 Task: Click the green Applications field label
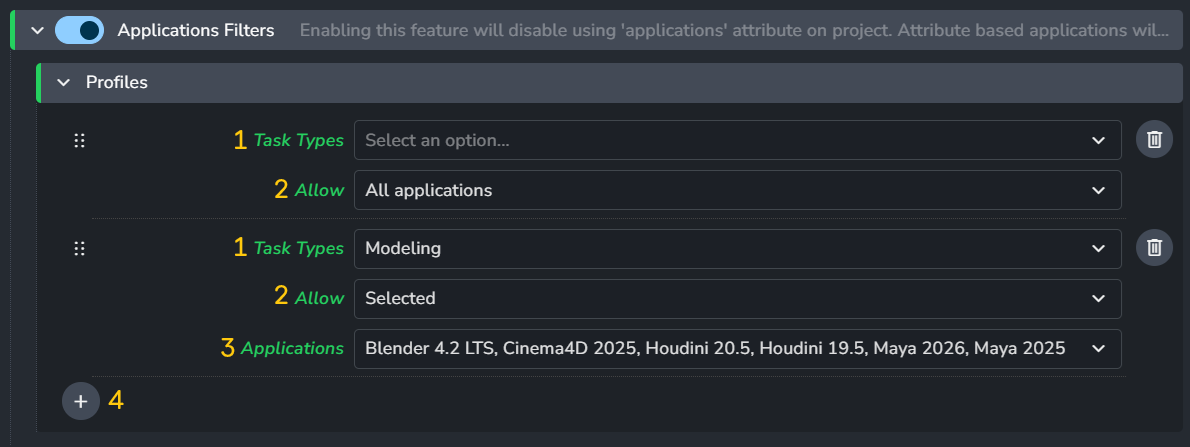[292, 349]
